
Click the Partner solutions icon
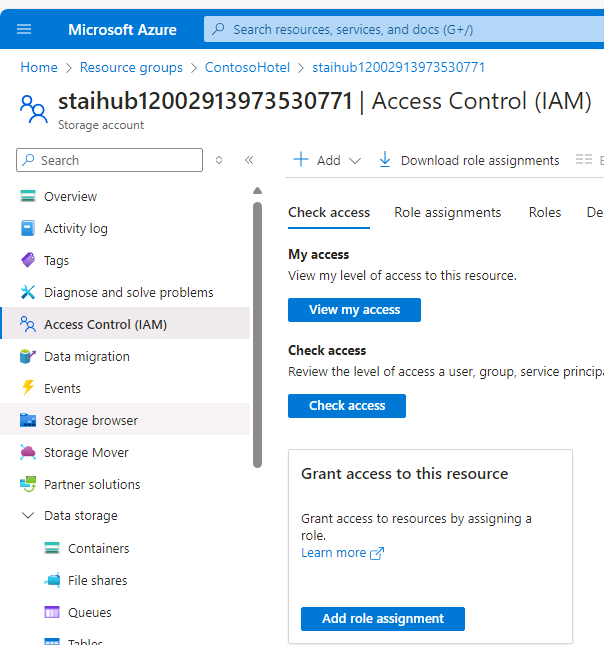pyautogui.click(x=28, y=484)
